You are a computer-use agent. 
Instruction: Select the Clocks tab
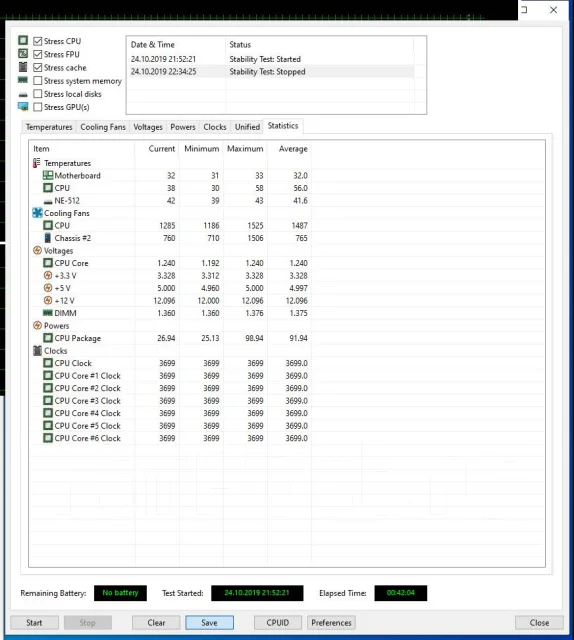(215, 127)
